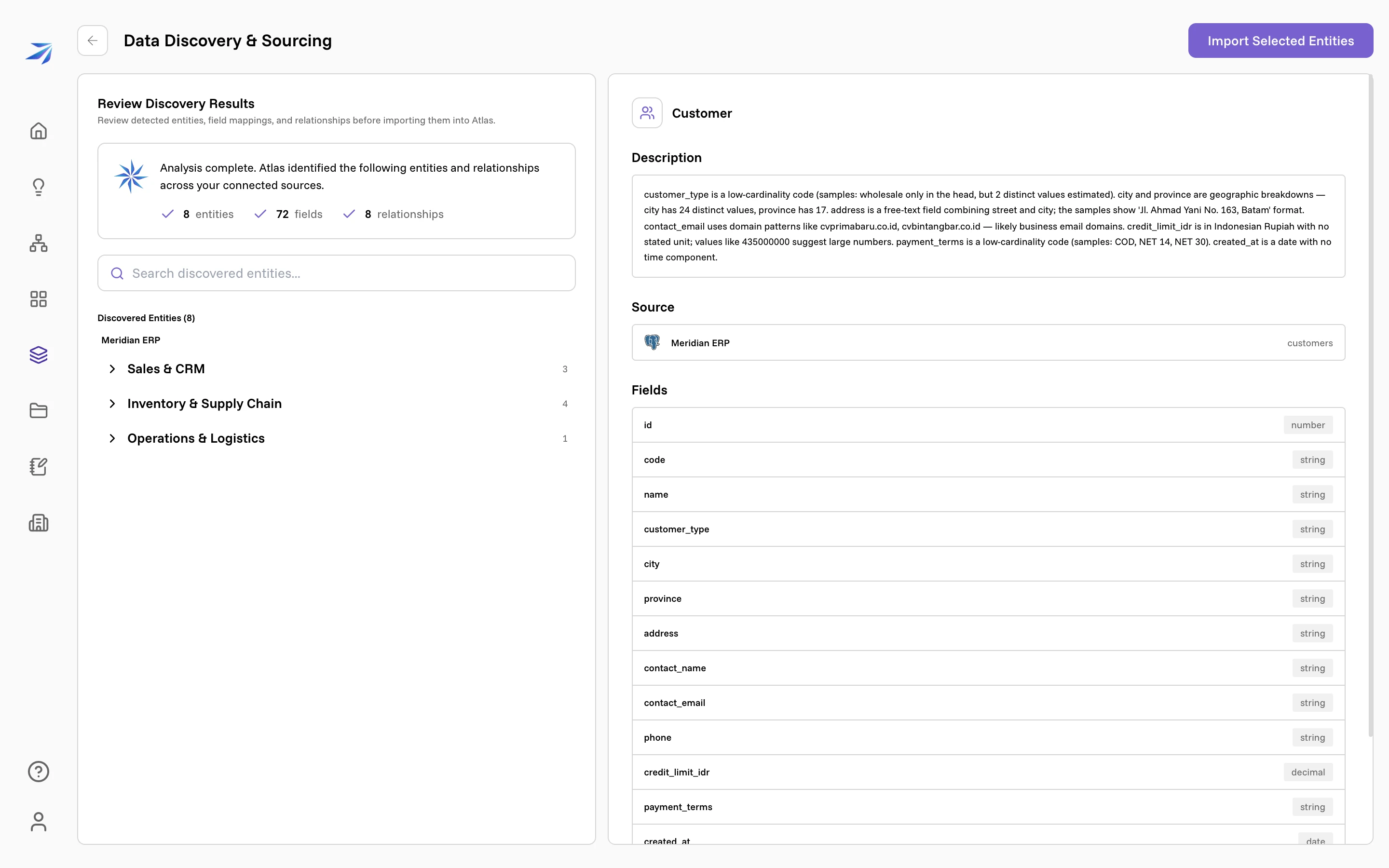Click the count 3 beside Sales & CRM
Image resolution: width=1389 pixels, height=868 pixels.
tap(565, 369)
